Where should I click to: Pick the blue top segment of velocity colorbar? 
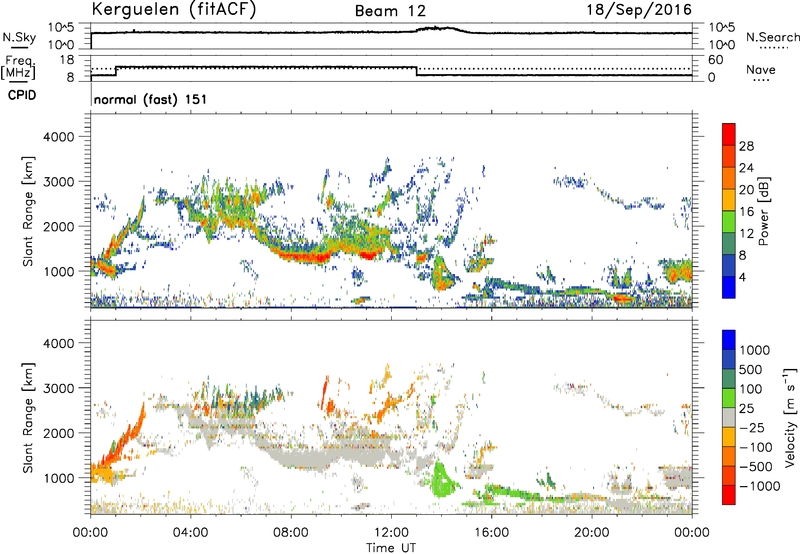click(x=729, y=340)
